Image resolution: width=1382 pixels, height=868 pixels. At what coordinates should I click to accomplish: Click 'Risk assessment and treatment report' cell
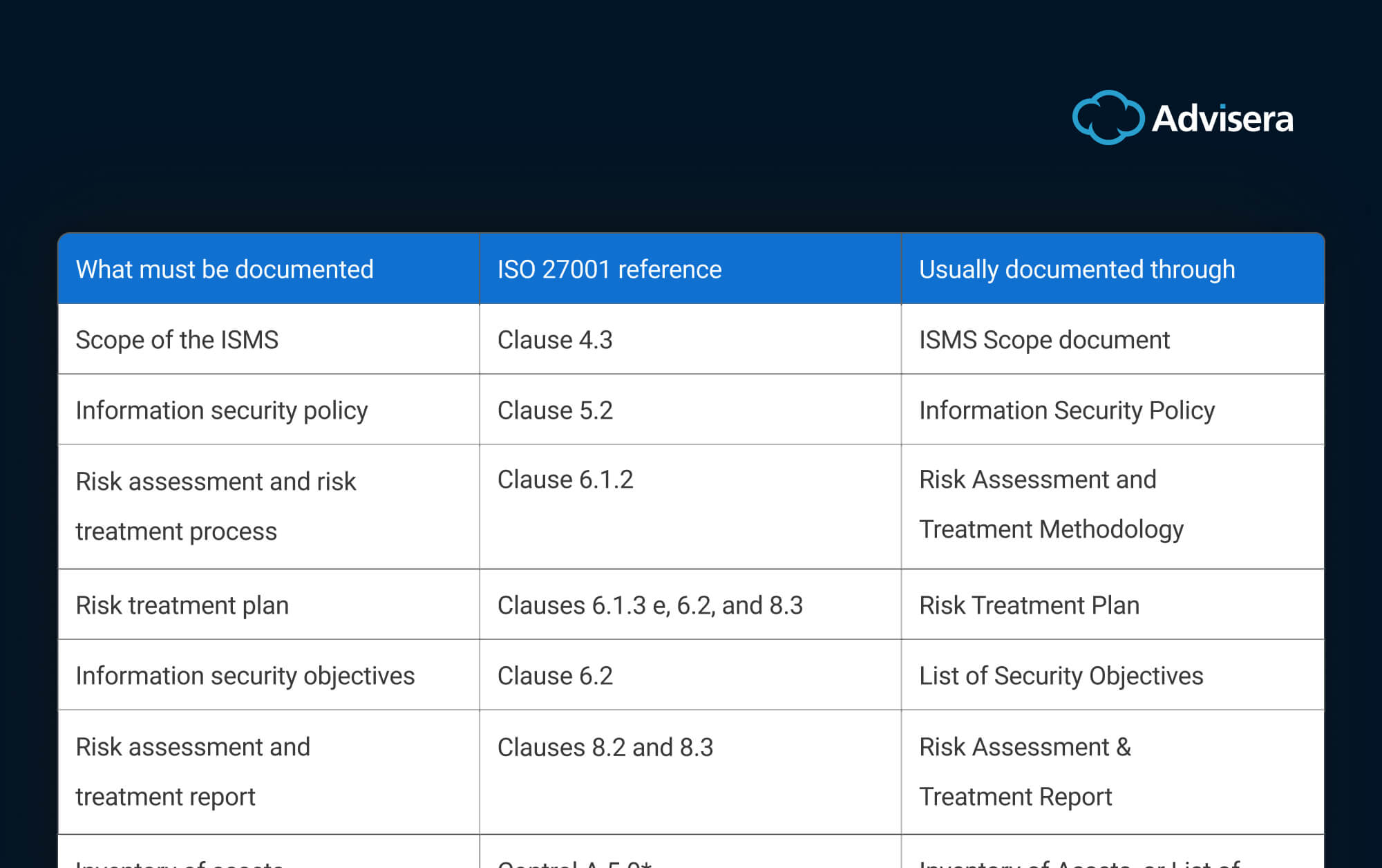[269, 772]
